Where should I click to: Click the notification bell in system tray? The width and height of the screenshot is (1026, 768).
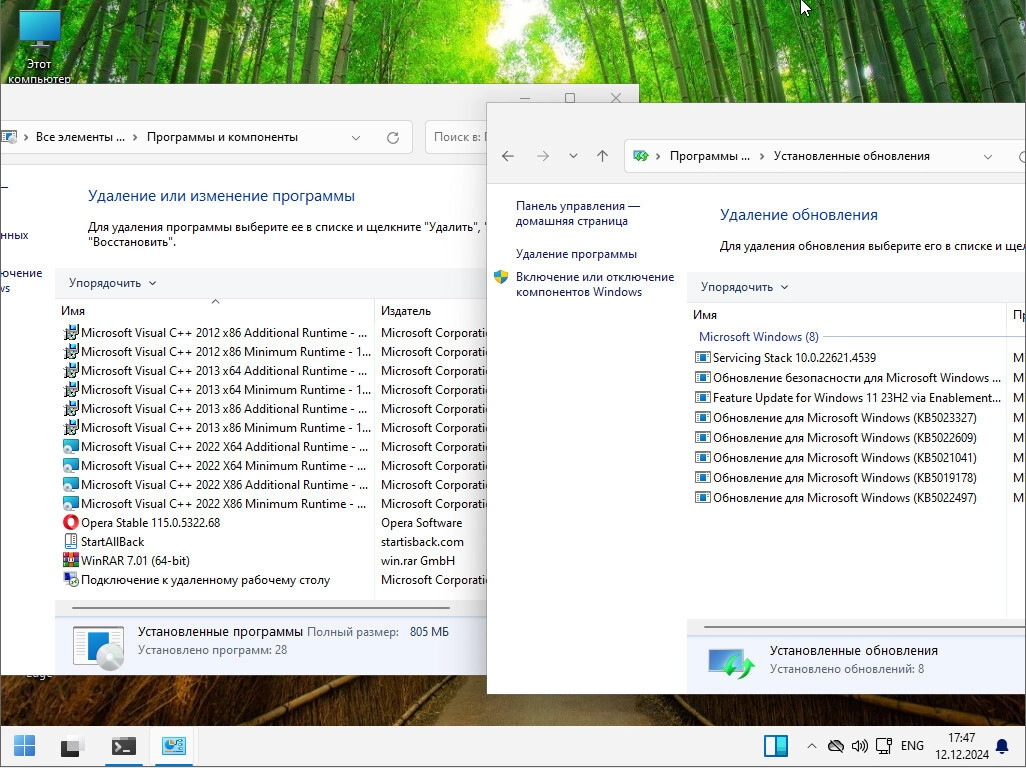(x=1001, y=746)
